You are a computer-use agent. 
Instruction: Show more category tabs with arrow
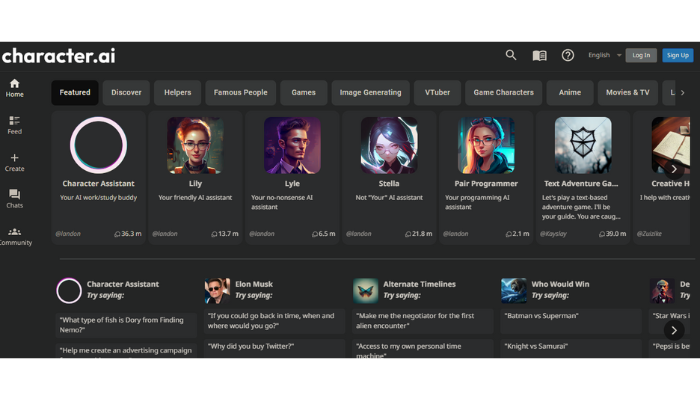[x=683, y=92]
